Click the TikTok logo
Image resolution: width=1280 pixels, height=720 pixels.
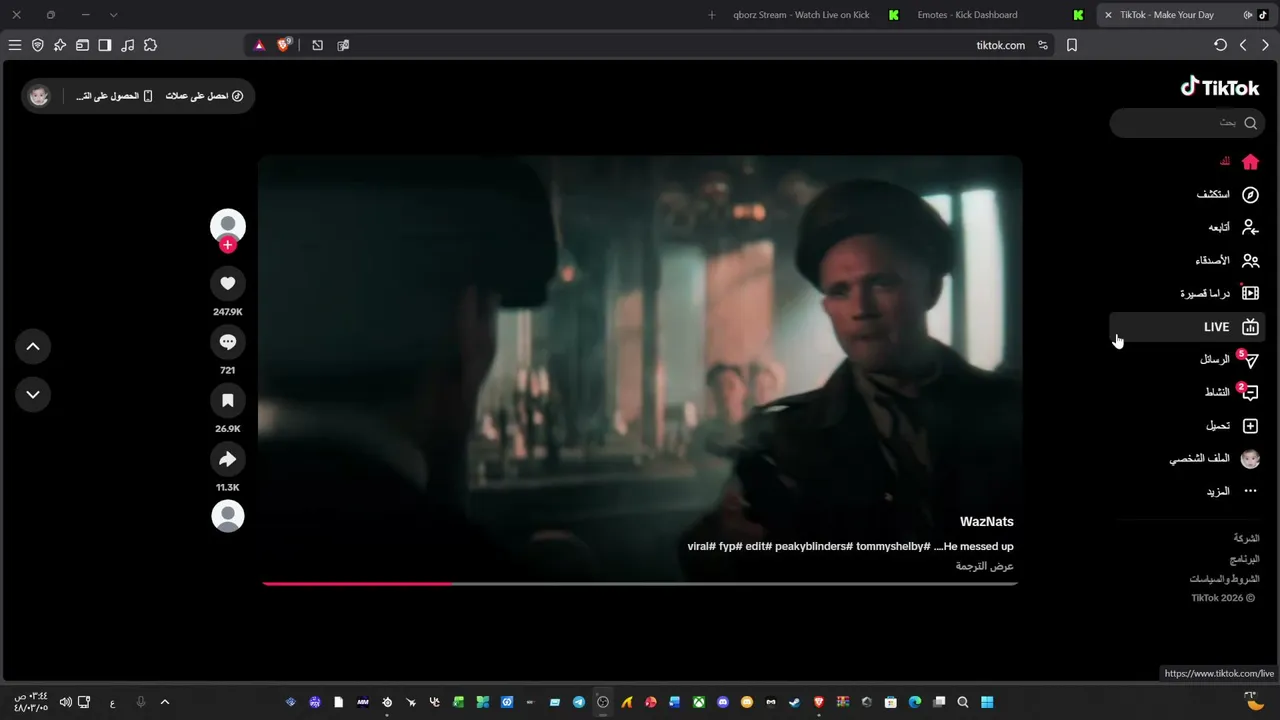(1220, 87)
